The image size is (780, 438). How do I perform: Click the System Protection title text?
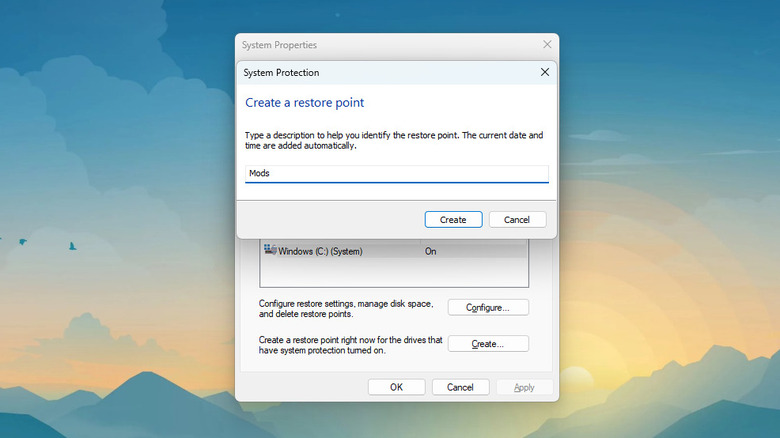point(281,73)
